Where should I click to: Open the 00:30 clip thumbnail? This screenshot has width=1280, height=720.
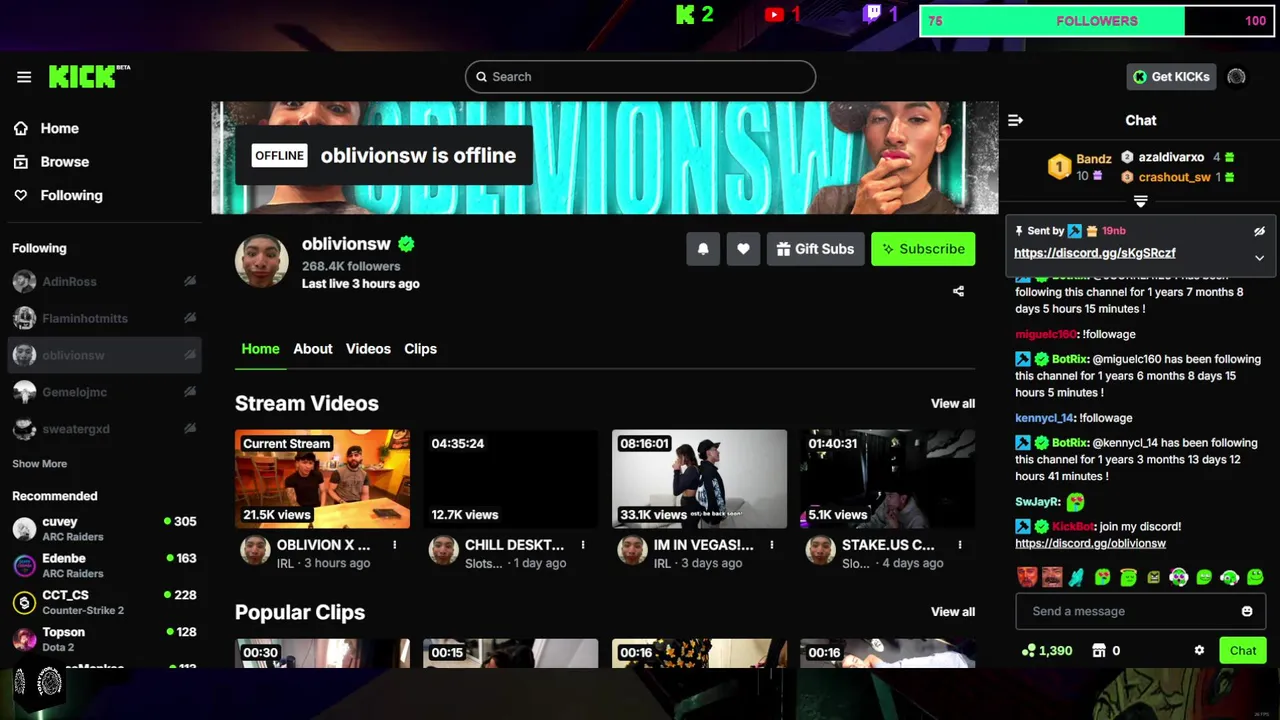tap(322, 653)
